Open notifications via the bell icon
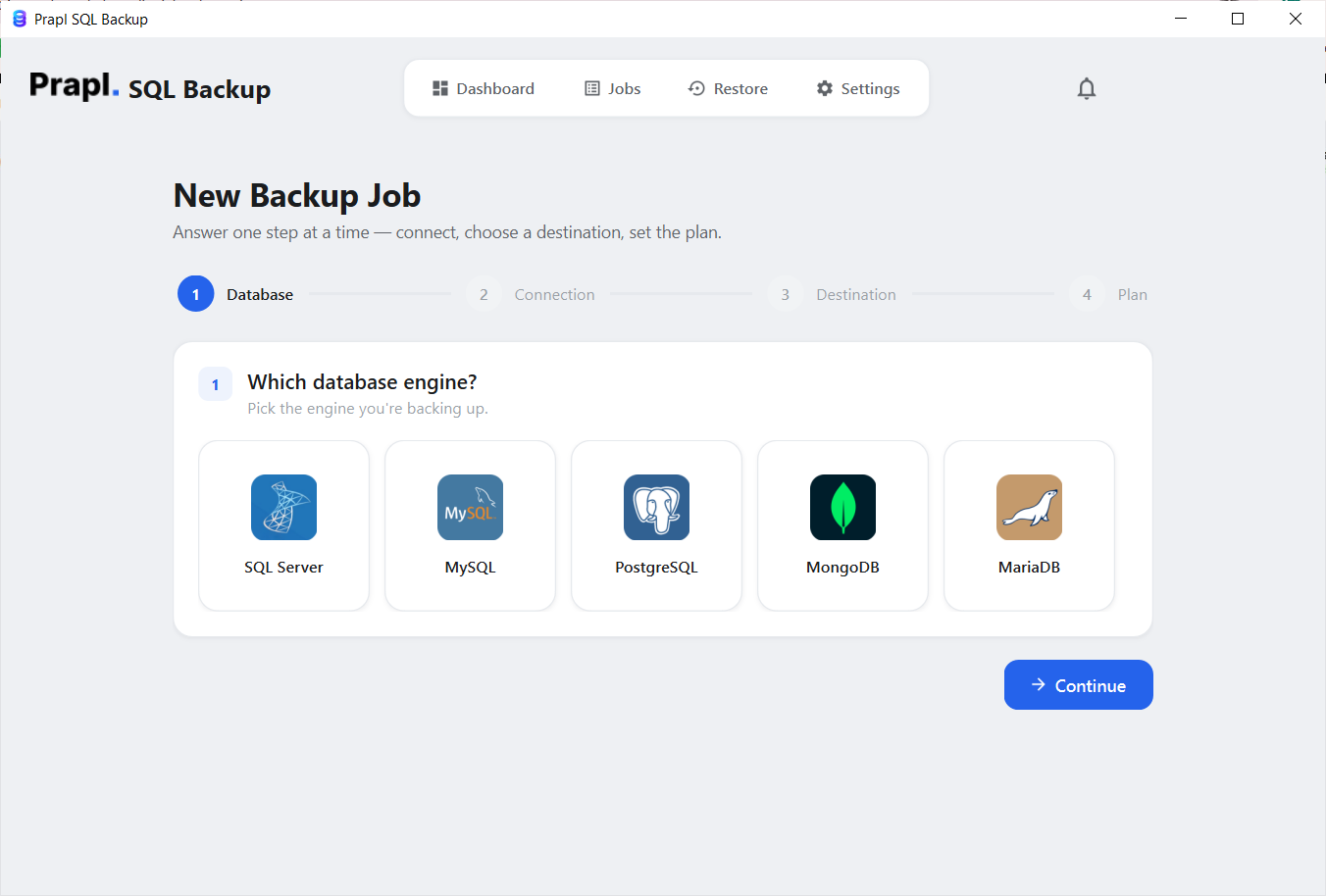This screenshot has height=896, width=1326. 1086,88
